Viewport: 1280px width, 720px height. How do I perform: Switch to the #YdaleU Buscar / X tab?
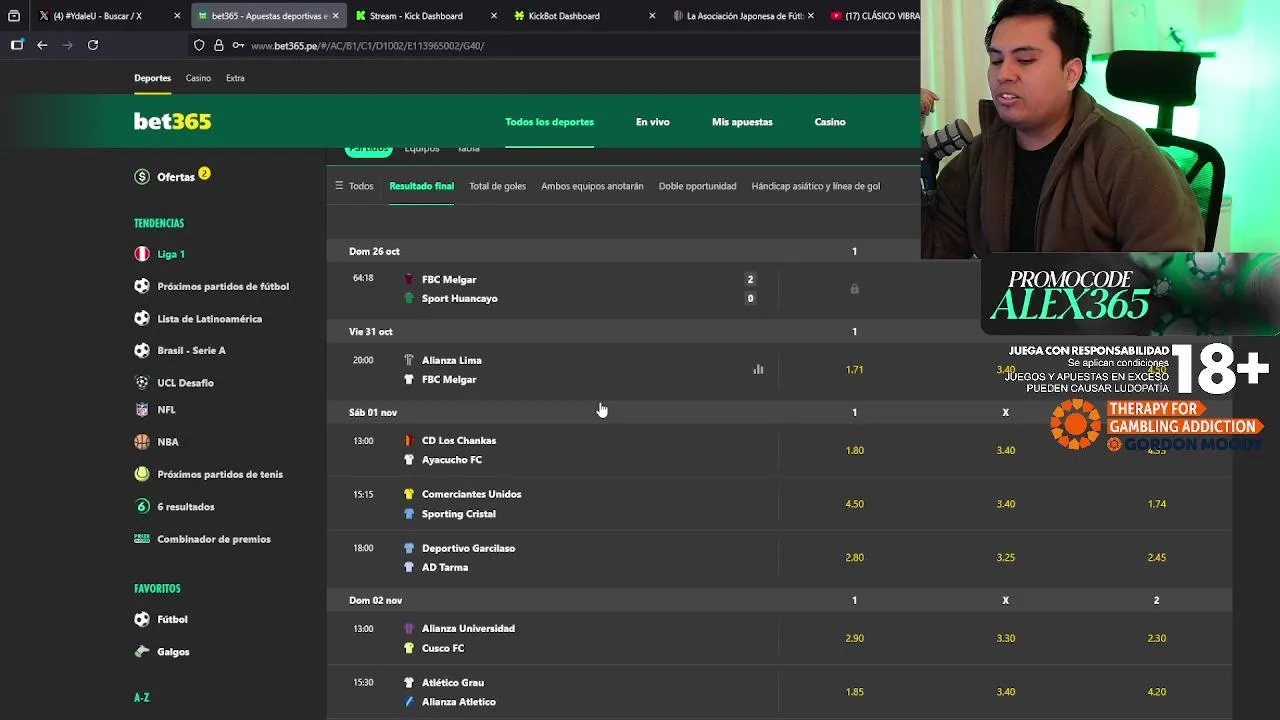[x=108, y=16]
